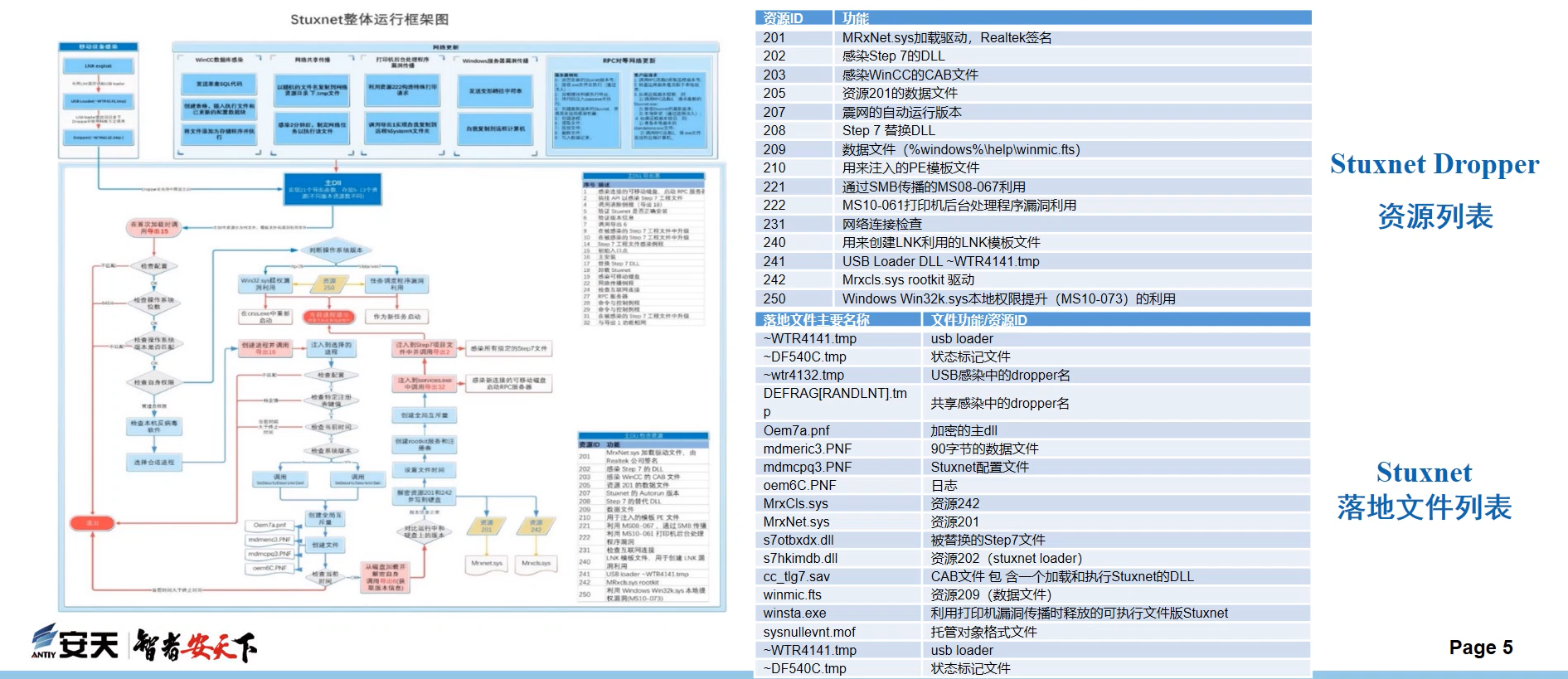
Task: Select the MrxNet.sys file name cell
Action: click(838, 521)
